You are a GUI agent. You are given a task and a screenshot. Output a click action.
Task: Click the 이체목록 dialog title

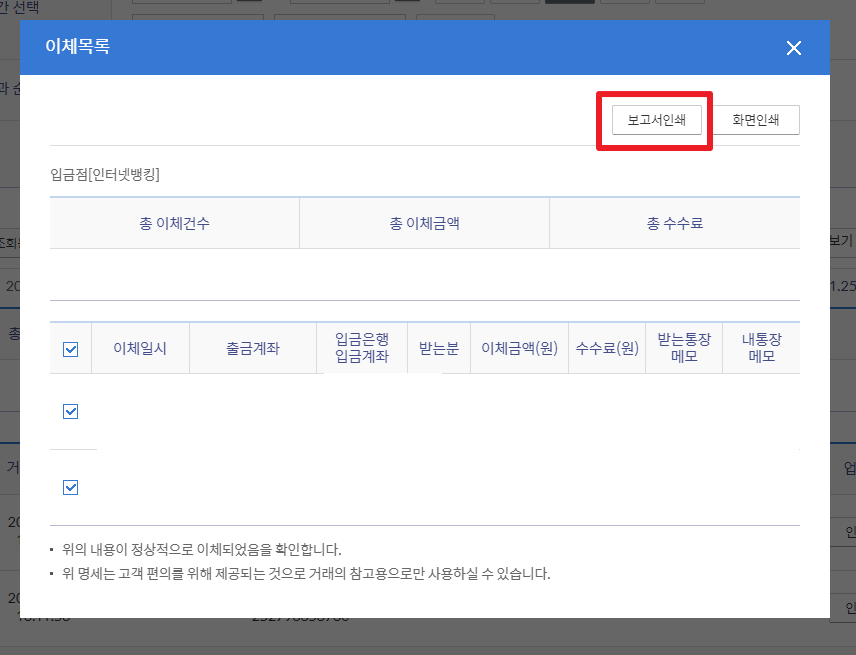77,46
